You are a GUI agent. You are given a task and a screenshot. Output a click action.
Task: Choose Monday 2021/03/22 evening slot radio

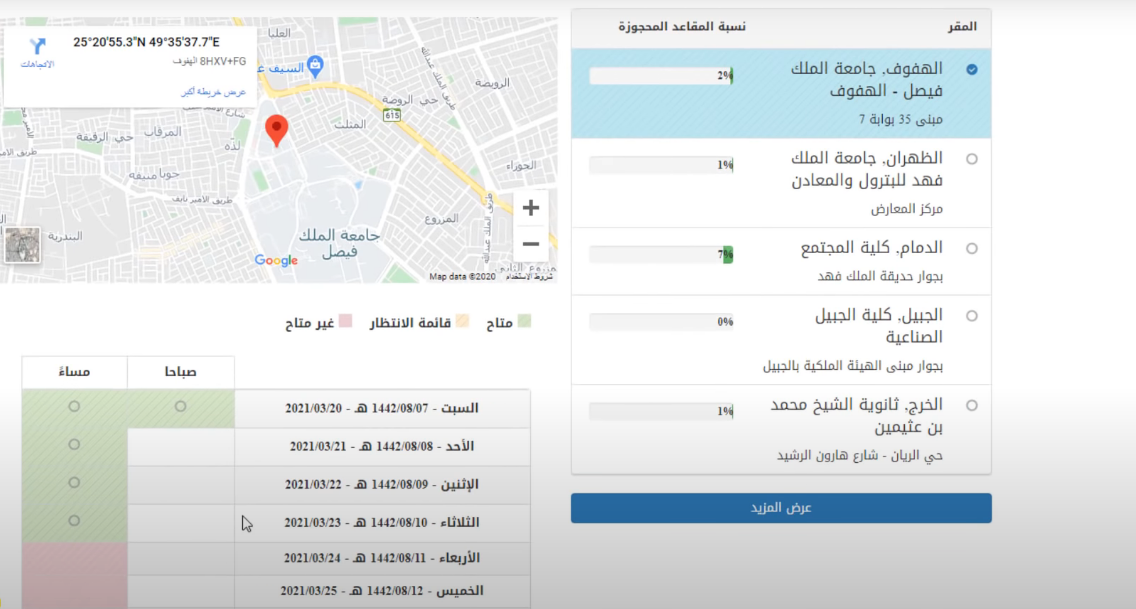pyautogui.click(x=74, y=482)
